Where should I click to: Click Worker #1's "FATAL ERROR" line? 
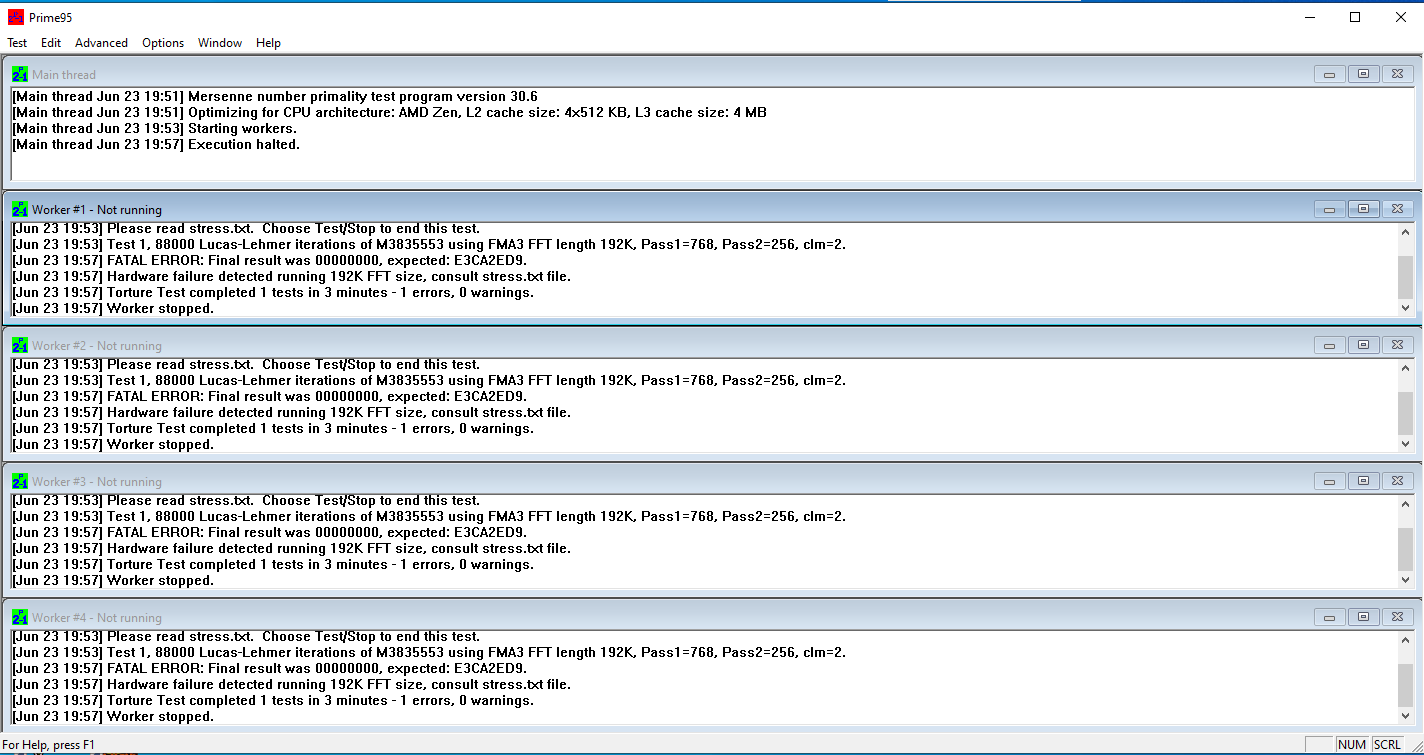[x=270, y=260]
